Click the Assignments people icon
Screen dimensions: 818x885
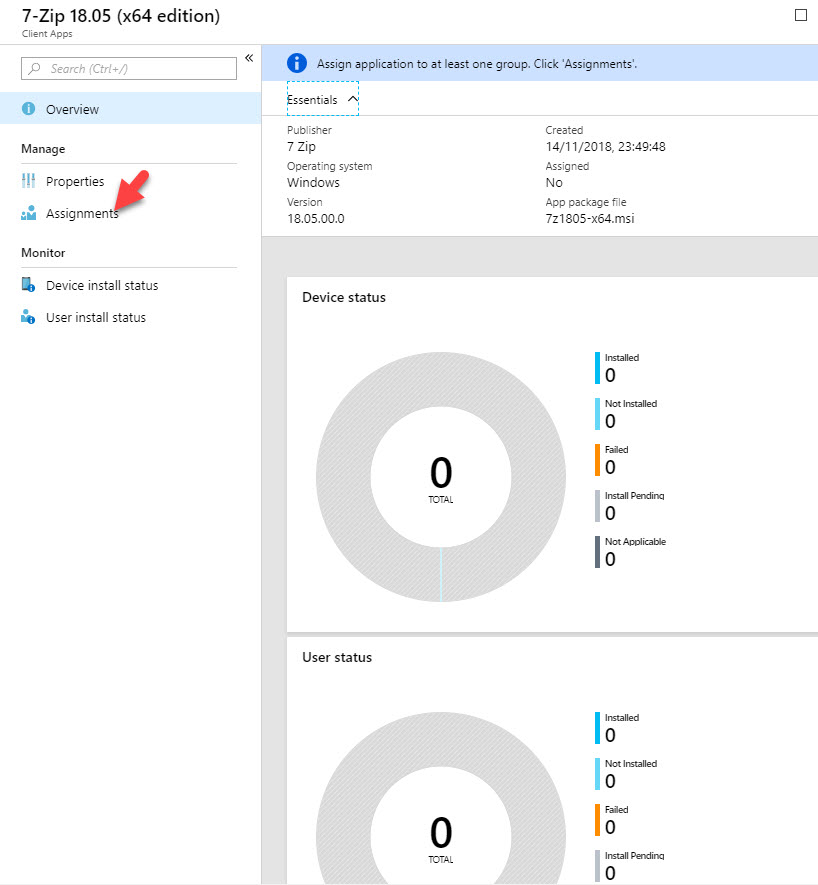tap(28, 213)
